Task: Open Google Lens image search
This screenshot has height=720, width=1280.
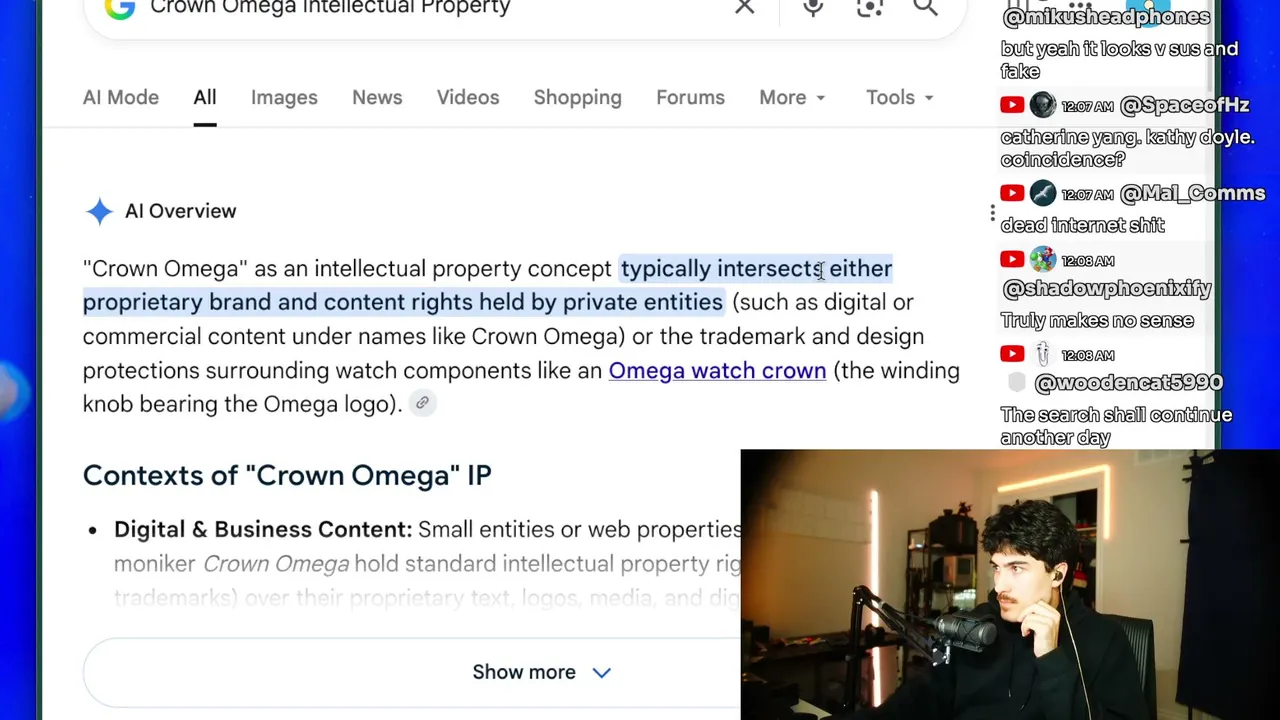Action: tap(870, 7)
